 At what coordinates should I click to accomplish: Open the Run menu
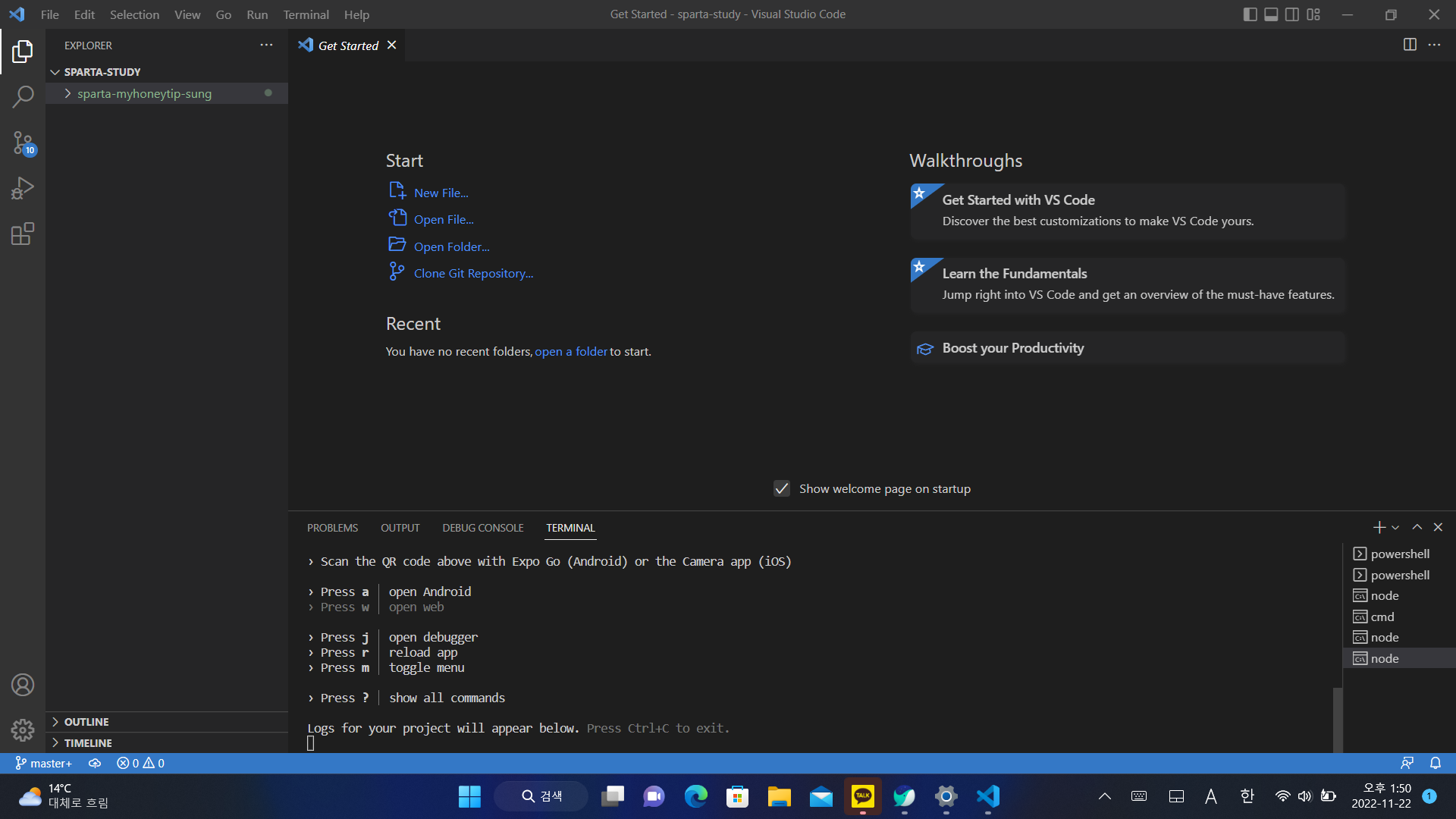coord(257,14)
